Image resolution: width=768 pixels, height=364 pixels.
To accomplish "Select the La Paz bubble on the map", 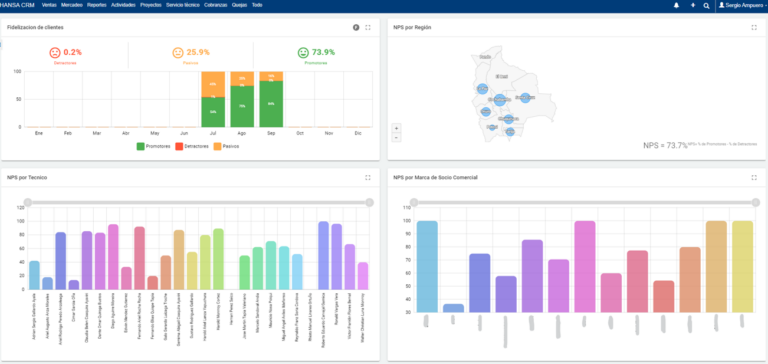I will click(x=482, y=89).
